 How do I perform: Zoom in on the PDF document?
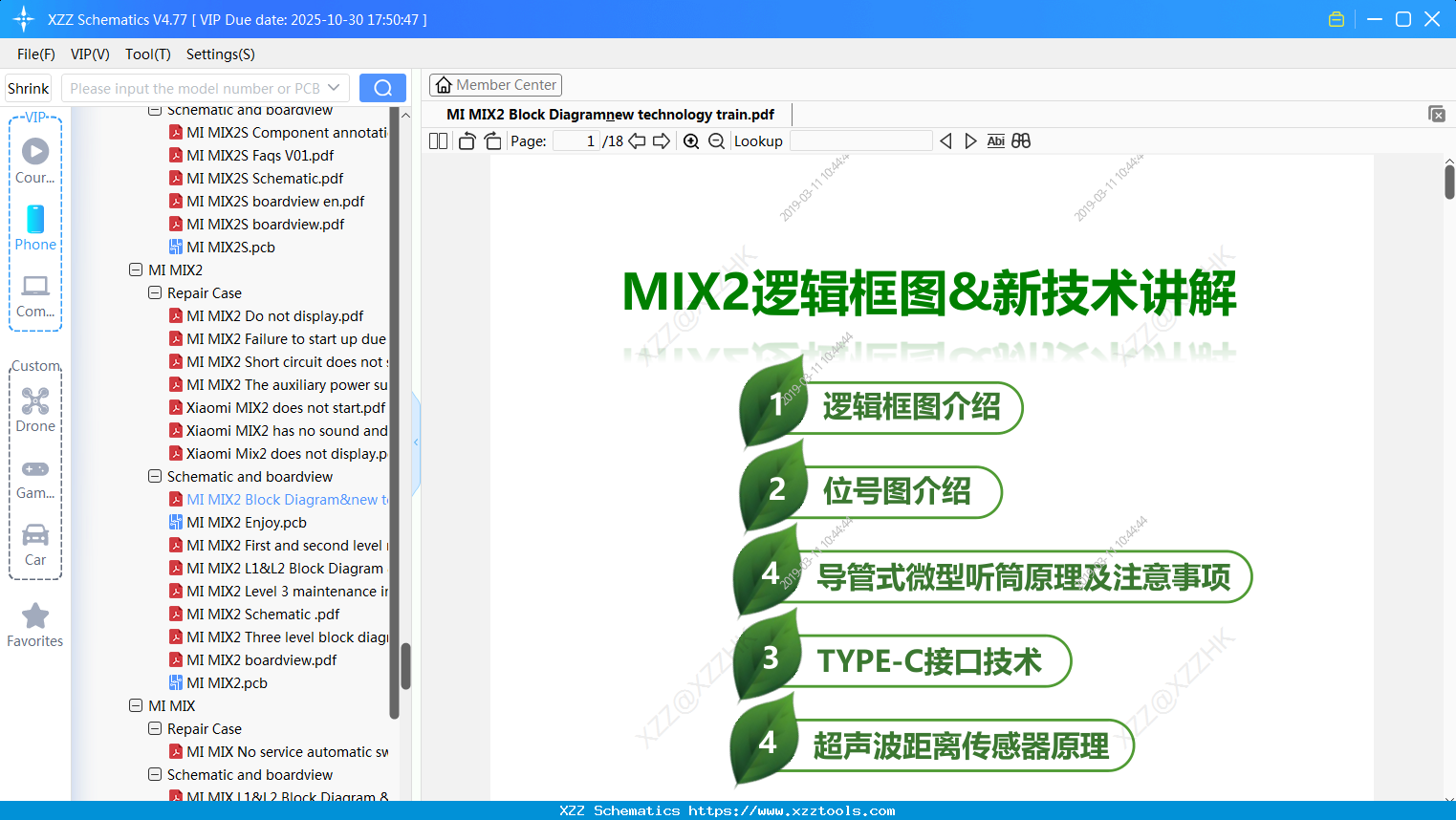click(x=690, y=140)
